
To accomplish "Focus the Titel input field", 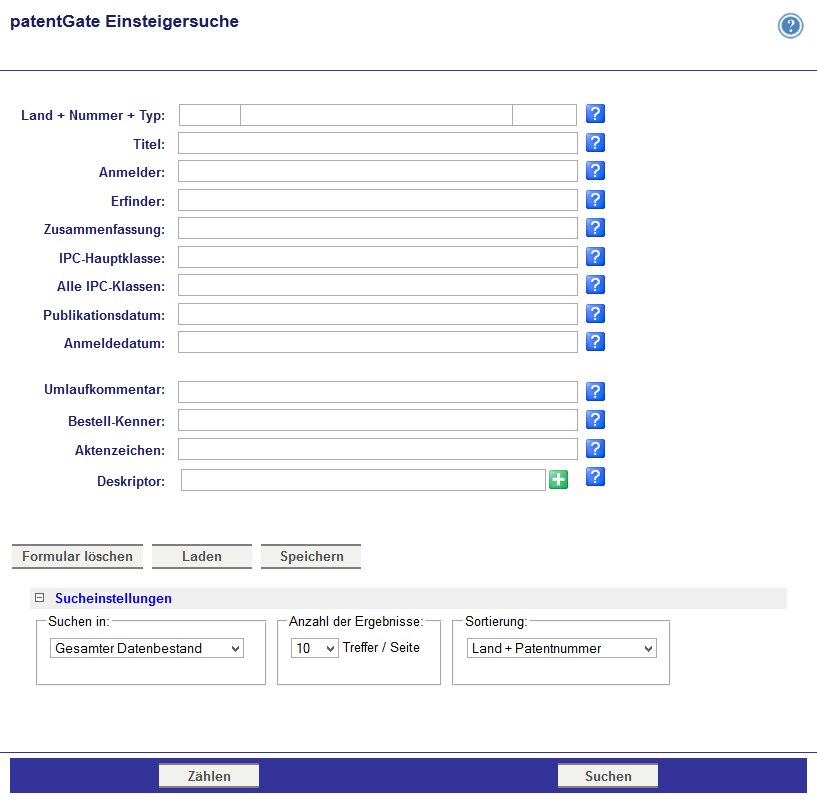I will coord(378,143).
